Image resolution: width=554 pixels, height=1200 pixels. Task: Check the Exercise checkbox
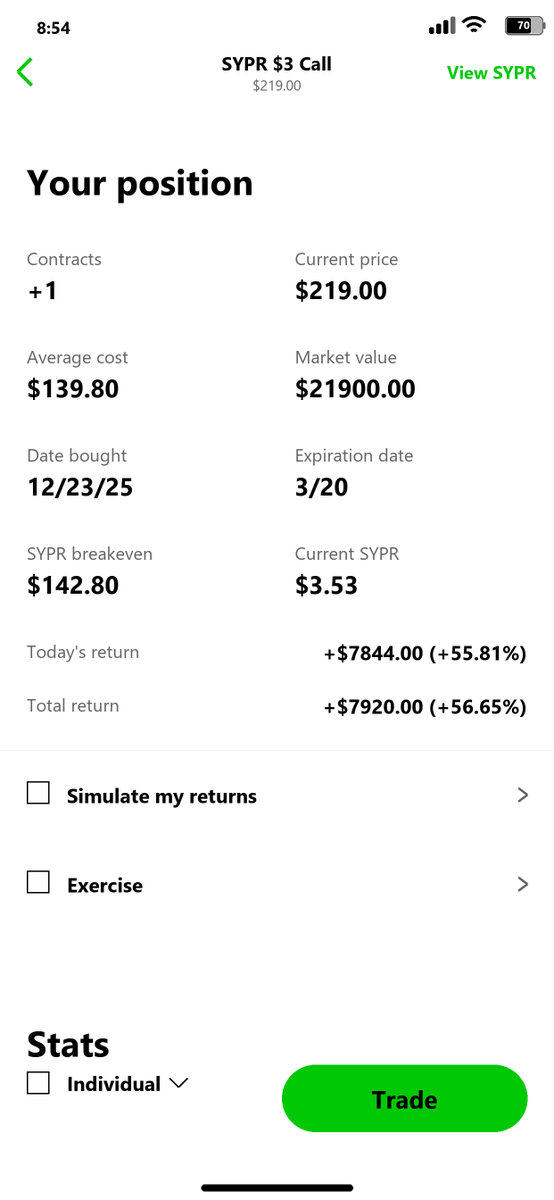(x=38, y=883)
